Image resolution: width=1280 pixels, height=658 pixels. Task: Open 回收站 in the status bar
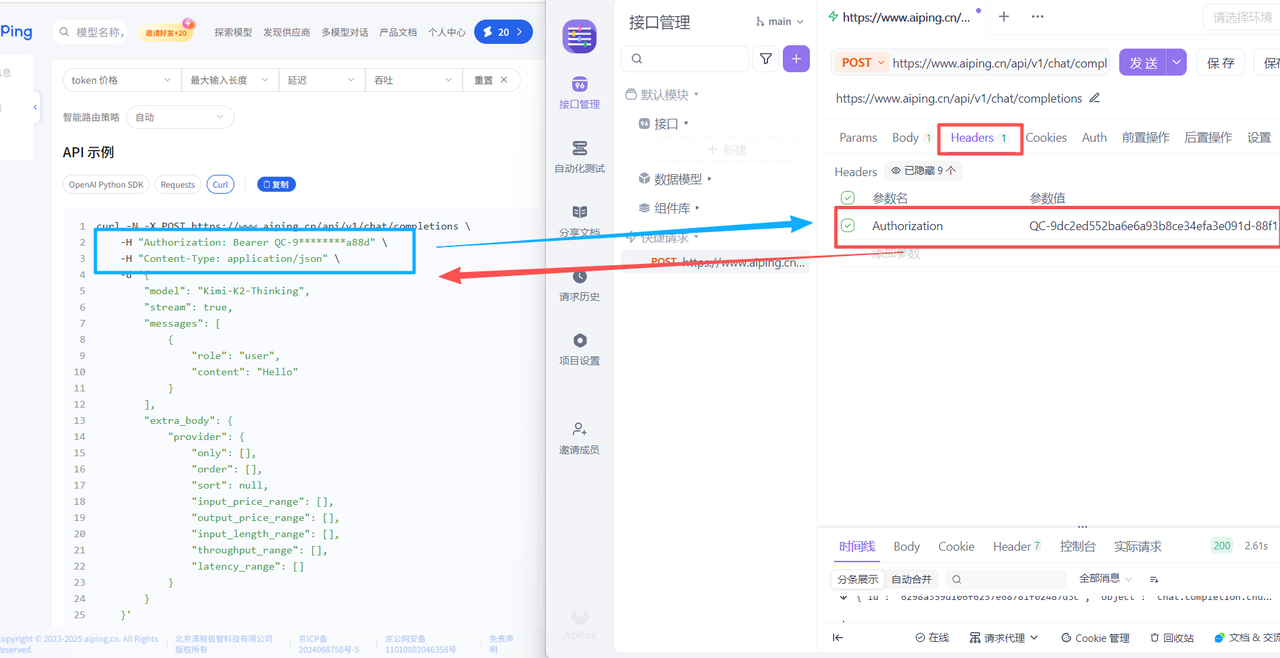tap(1171, 638)
